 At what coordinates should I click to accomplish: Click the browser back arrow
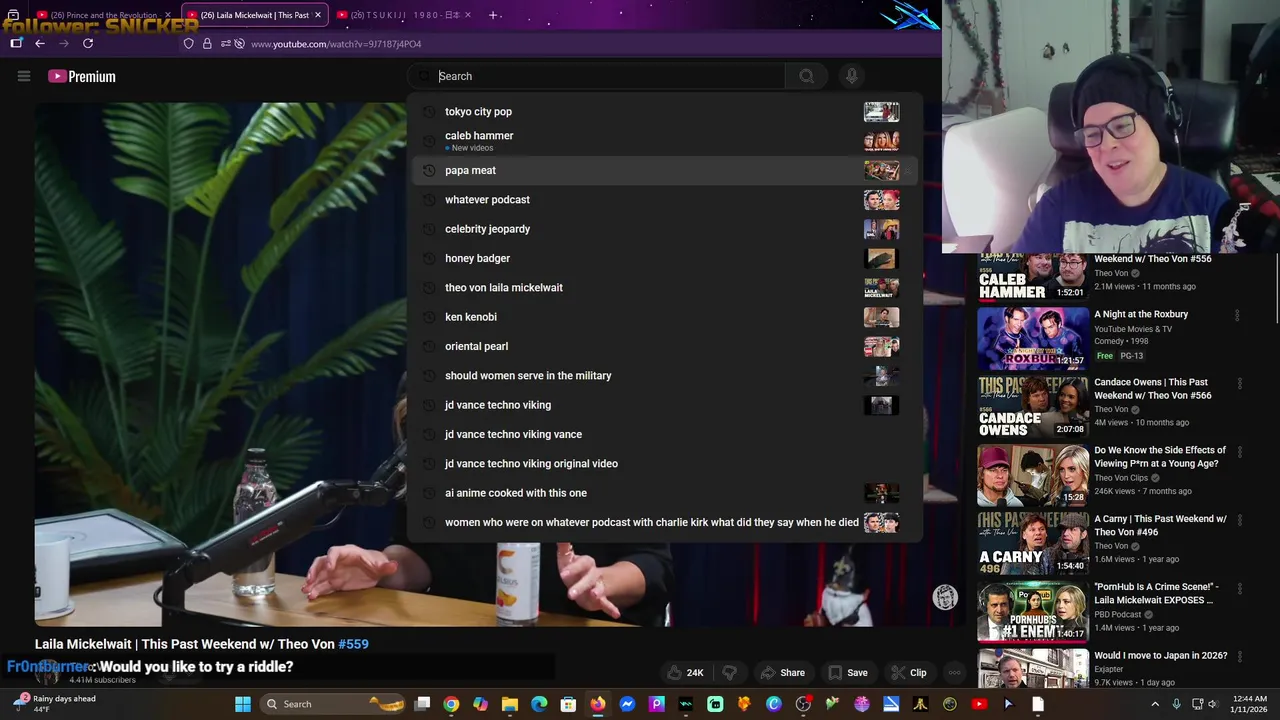pos(40,43)
